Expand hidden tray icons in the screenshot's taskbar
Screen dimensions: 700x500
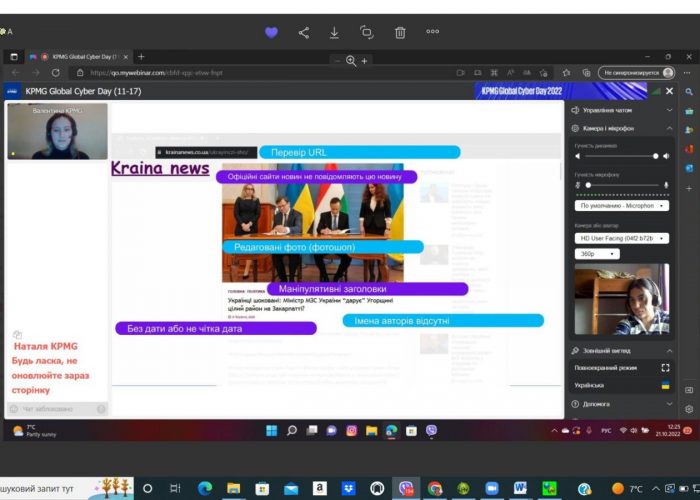554,431
